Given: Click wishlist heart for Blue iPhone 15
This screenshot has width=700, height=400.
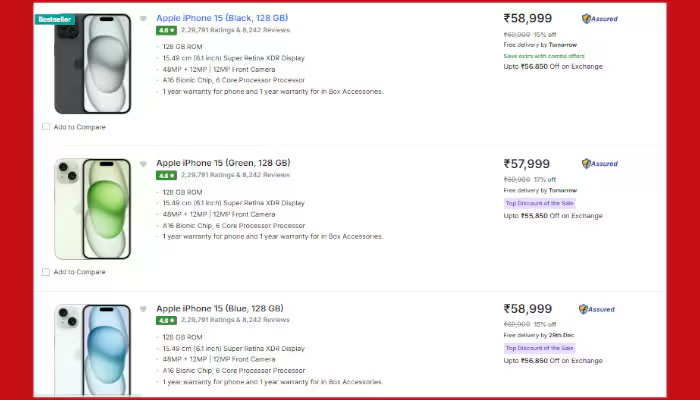Looking at the screenshot, I should tap(143, 309).
